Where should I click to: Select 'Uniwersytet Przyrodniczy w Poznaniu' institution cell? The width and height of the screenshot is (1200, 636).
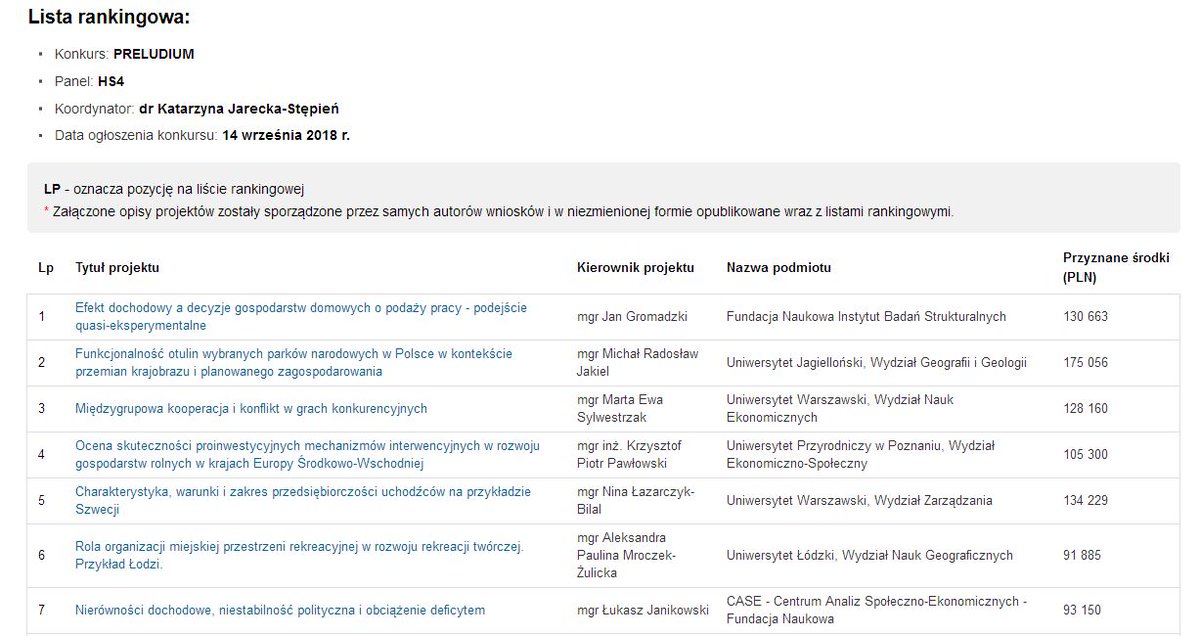coord(861,454)
